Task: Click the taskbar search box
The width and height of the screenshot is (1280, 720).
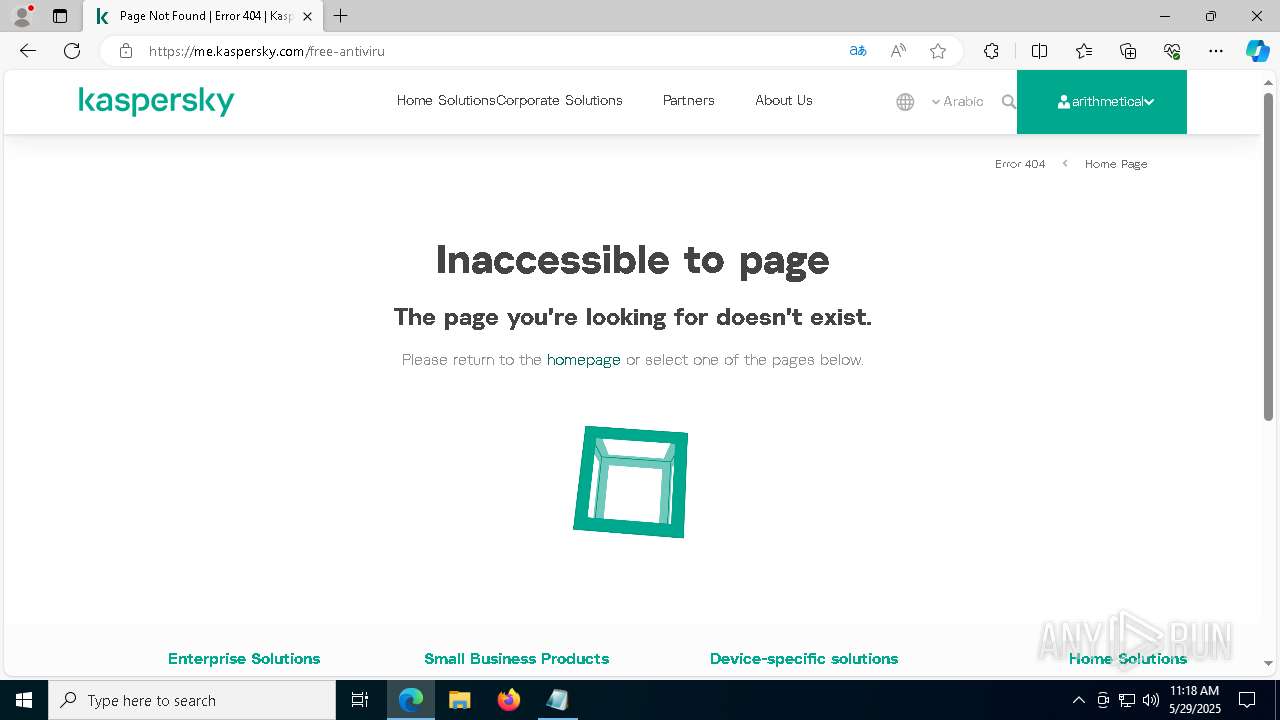Action: pos(192,700)
